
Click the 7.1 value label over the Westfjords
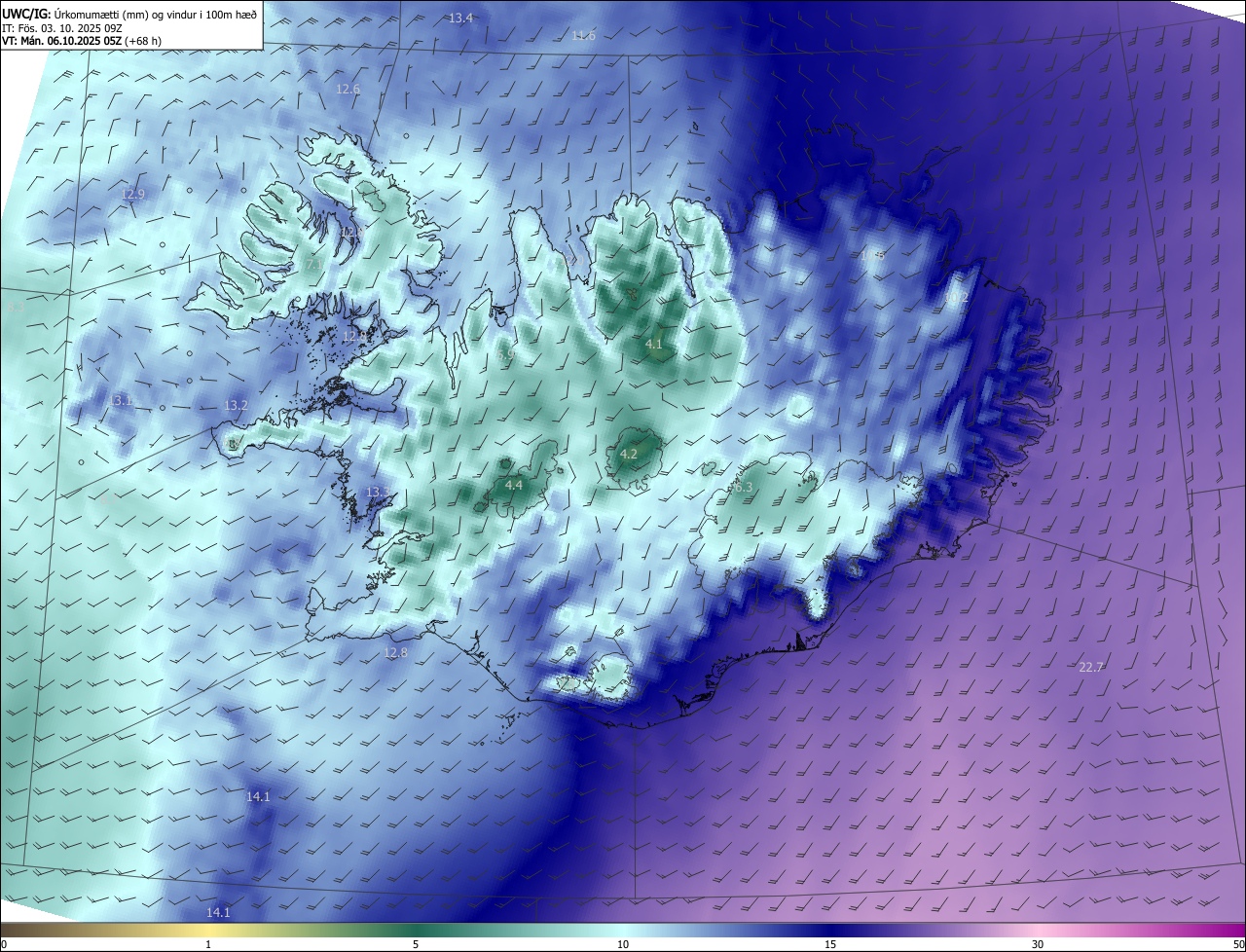point(313,265)
